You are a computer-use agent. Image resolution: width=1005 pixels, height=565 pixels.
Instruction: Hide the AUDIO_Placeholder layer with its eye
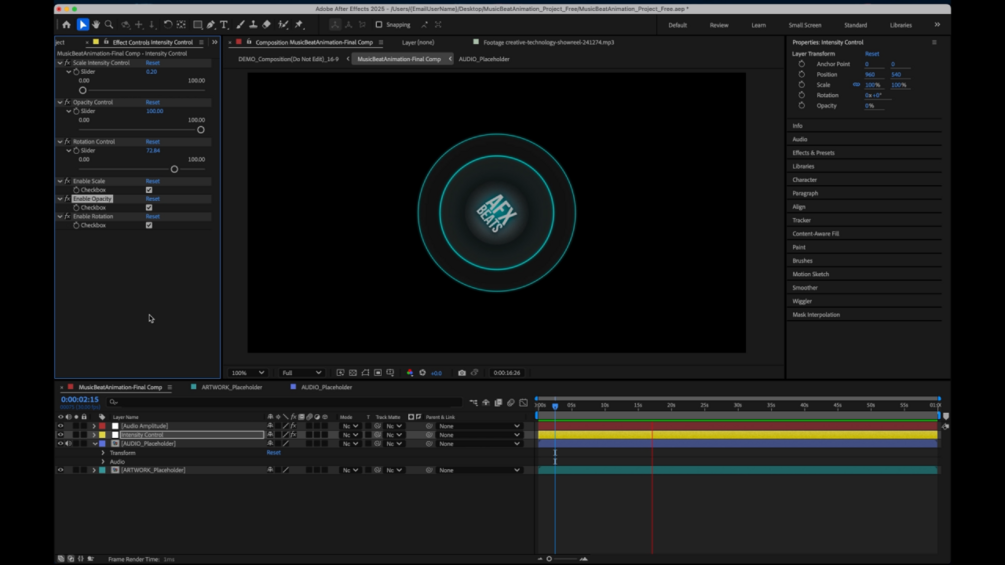tap(60, 443)
